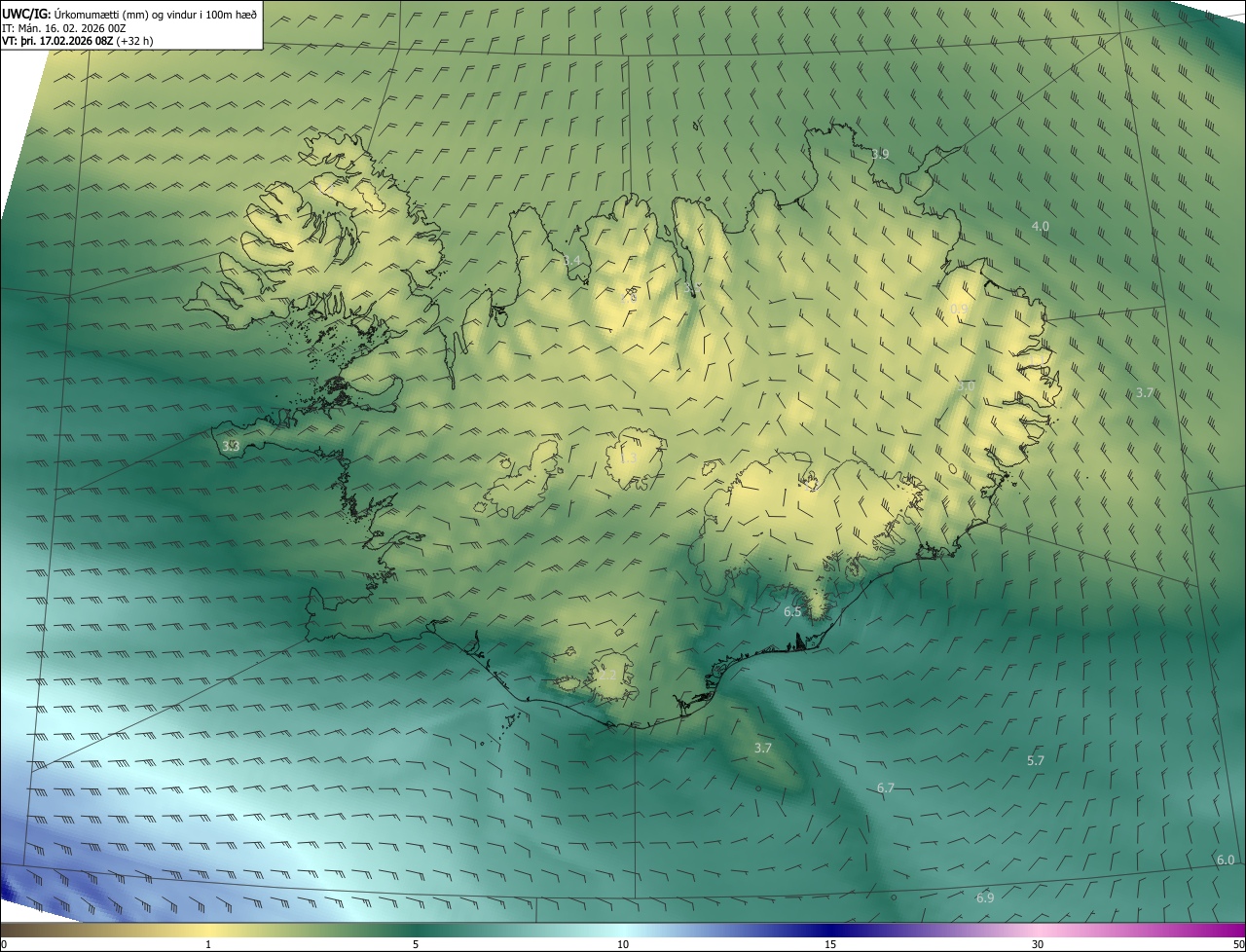This screenshot has width=1246, height=952.
Task: Click the 1 tick on the color scale
Action: 208,944
